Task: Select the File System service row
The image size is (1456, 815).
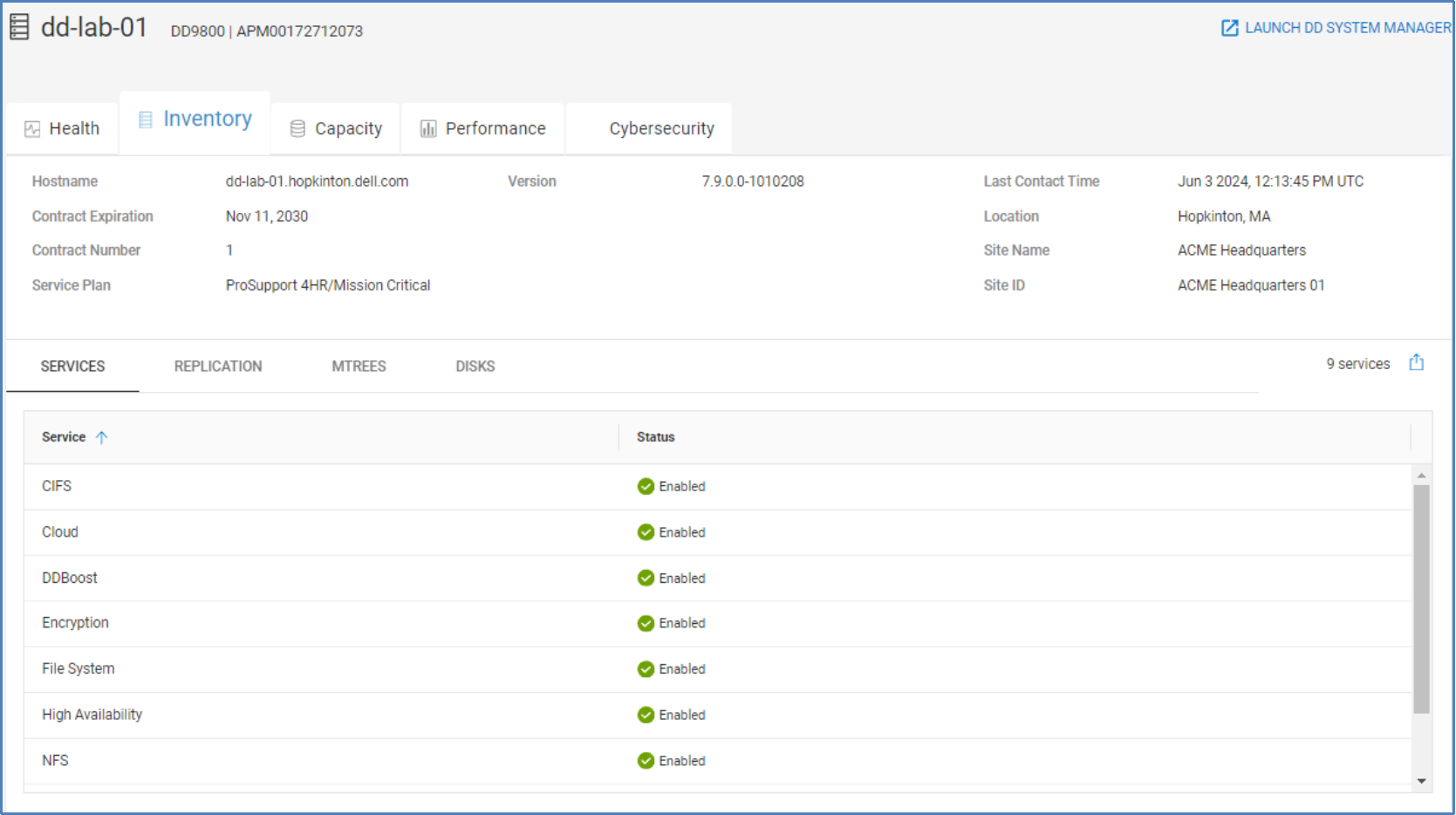Action: point(718,669)
